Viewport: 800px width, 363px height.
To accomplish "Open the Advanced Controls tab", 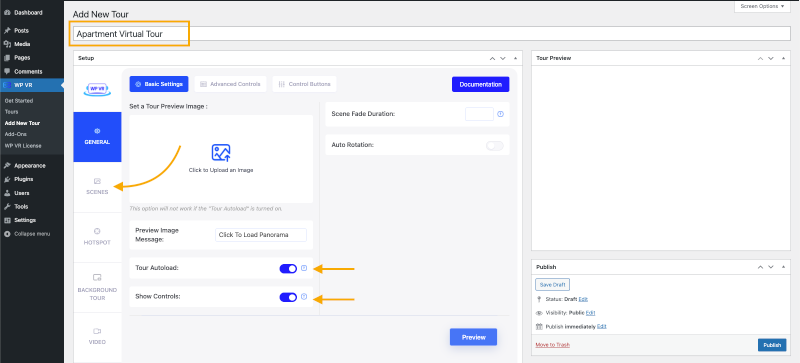I will [x=230, y=84].
